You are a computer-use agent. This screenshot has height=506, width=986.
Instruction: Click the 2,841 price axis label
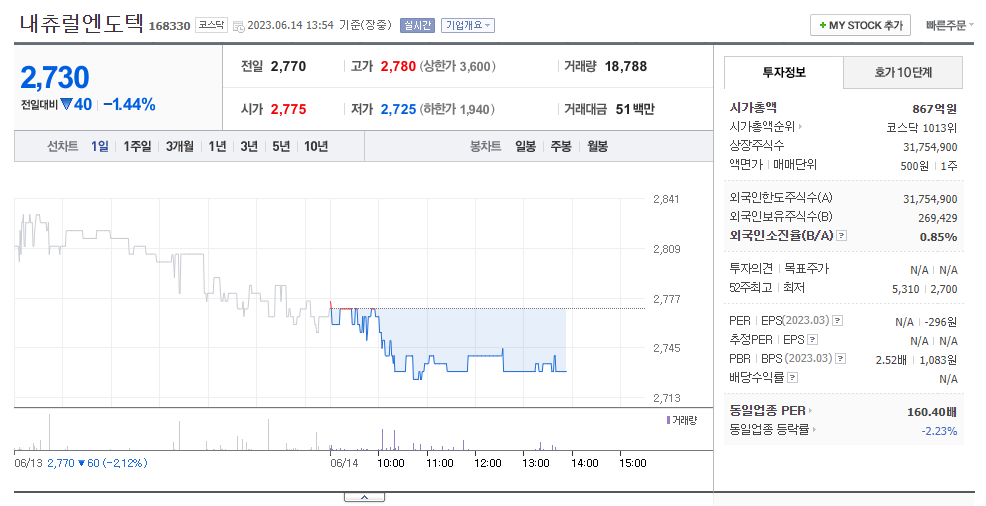pyautogui.click(x=667, y=199)
